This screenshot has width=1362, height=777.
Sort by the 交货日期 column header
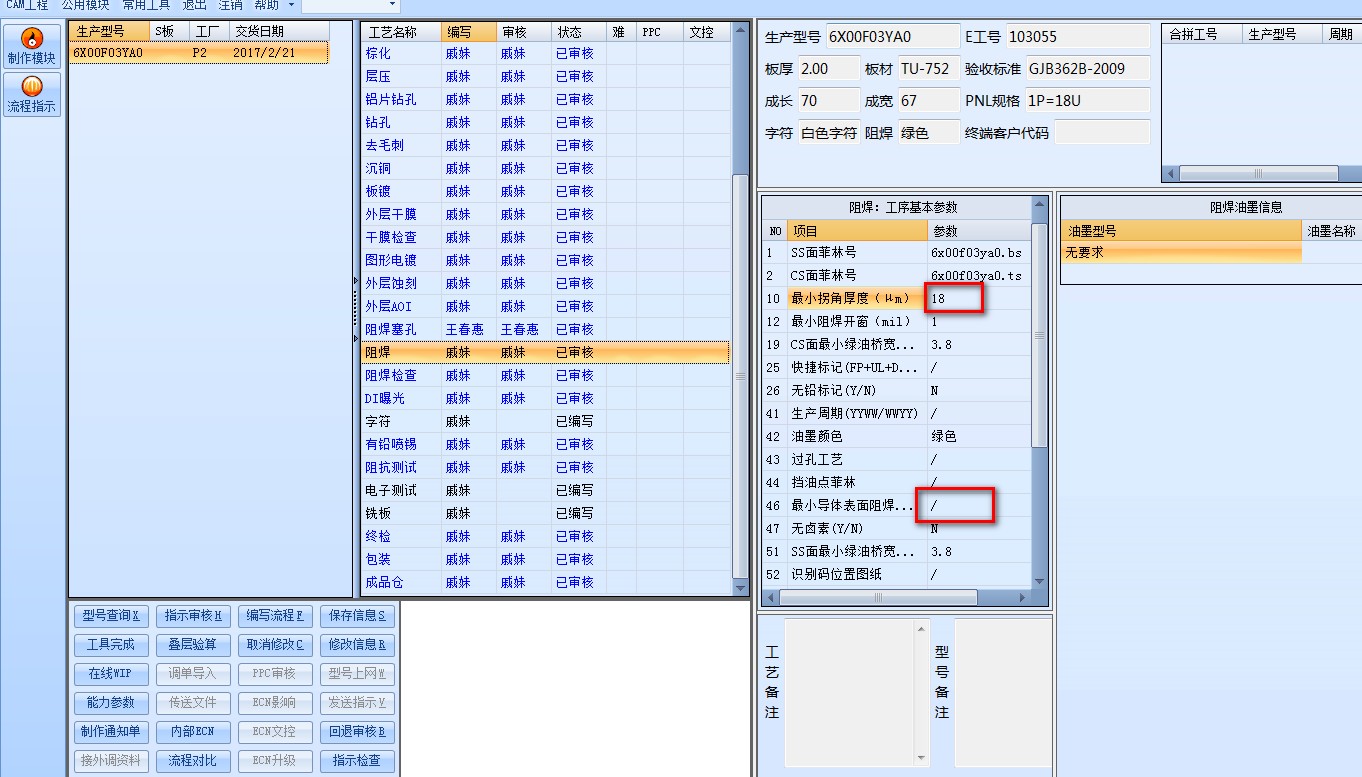[278, 32]
